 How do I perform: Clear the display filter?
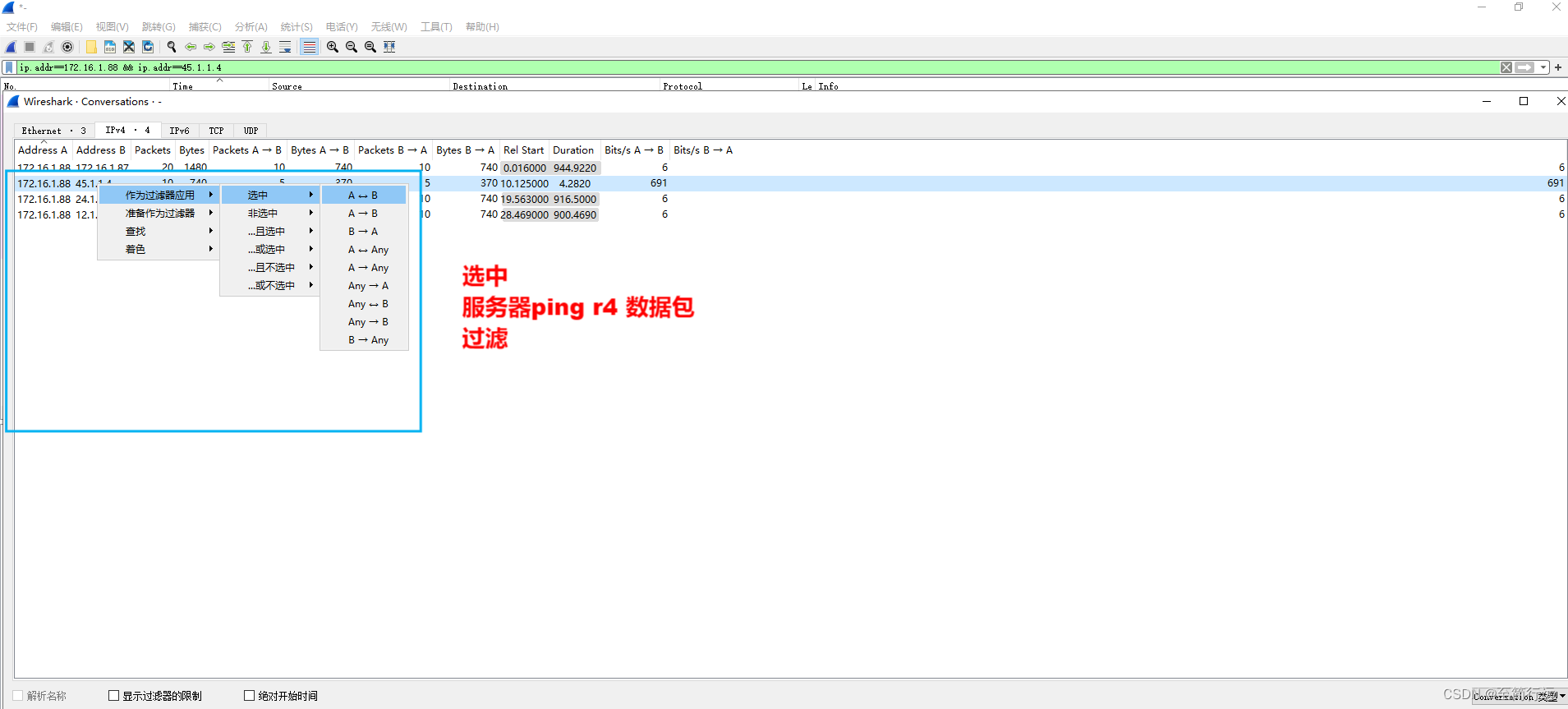click(x=1506, y=67)
